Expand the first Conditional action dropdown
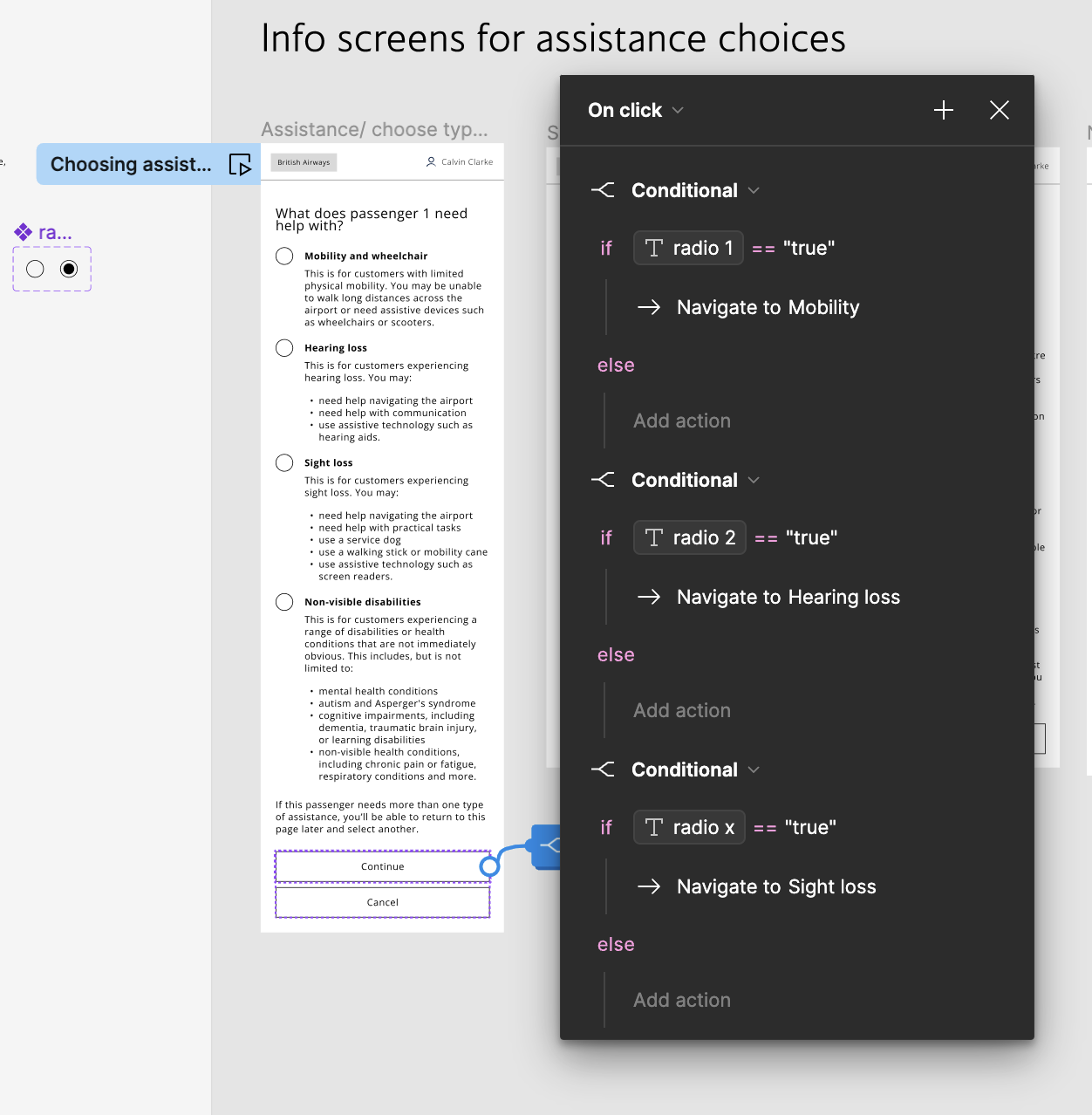Screen dimensions: 1092x1115 (x=754, y=190)
